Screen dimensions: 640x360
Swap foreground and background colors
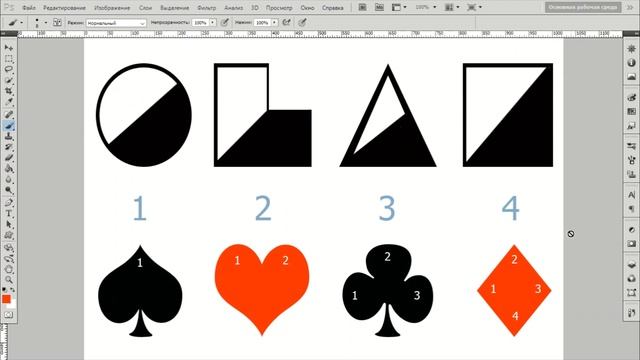[13, 289]
